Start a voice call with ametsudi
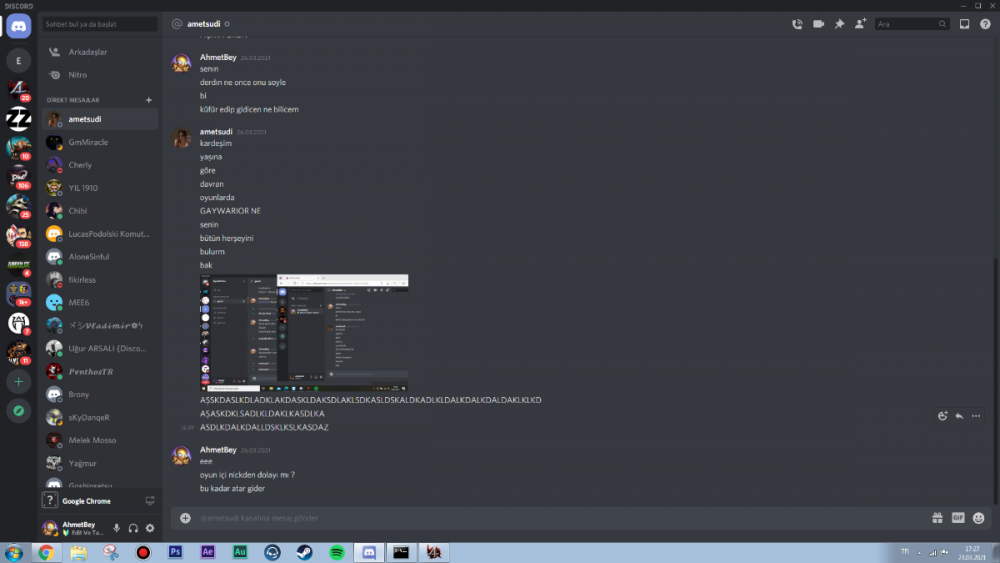Screen dimensions: 1000x563 (x=797, y=24)
